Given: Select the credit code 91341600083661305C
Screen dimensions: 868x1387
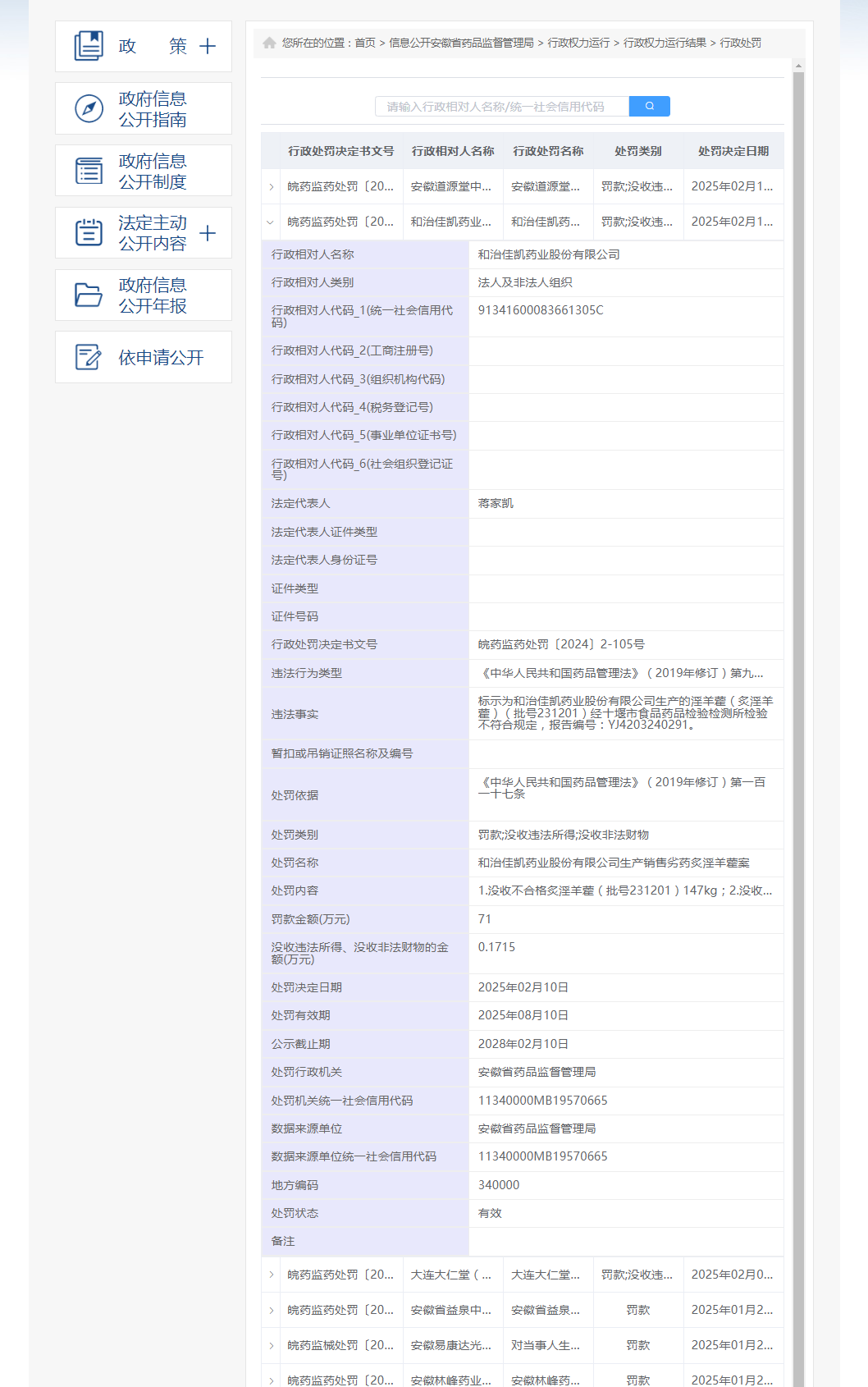Looking at the screenshot, I should pos(541,310).
